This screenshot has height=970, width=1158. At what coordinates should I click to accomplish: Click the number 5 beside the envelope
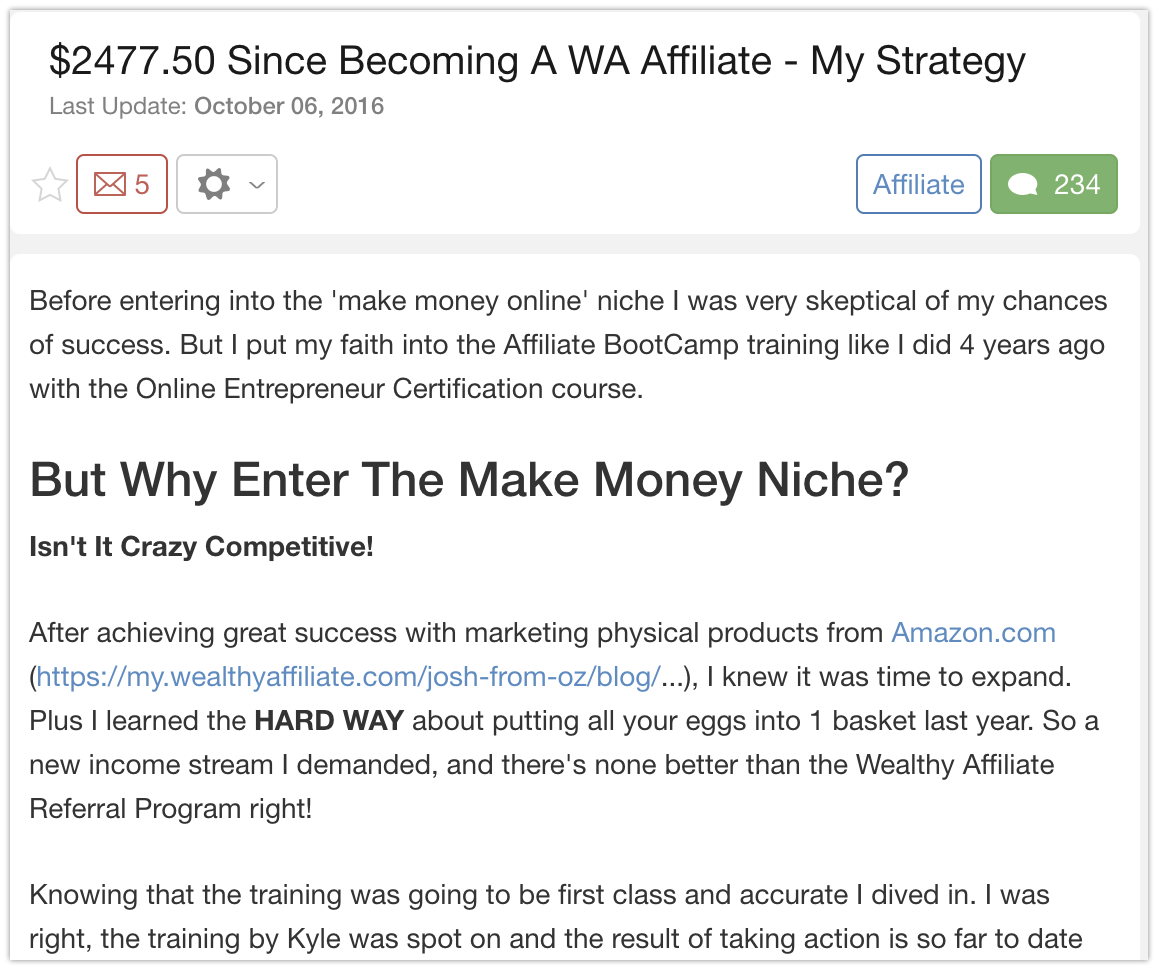pyautogui.click(x=142, y=185)
